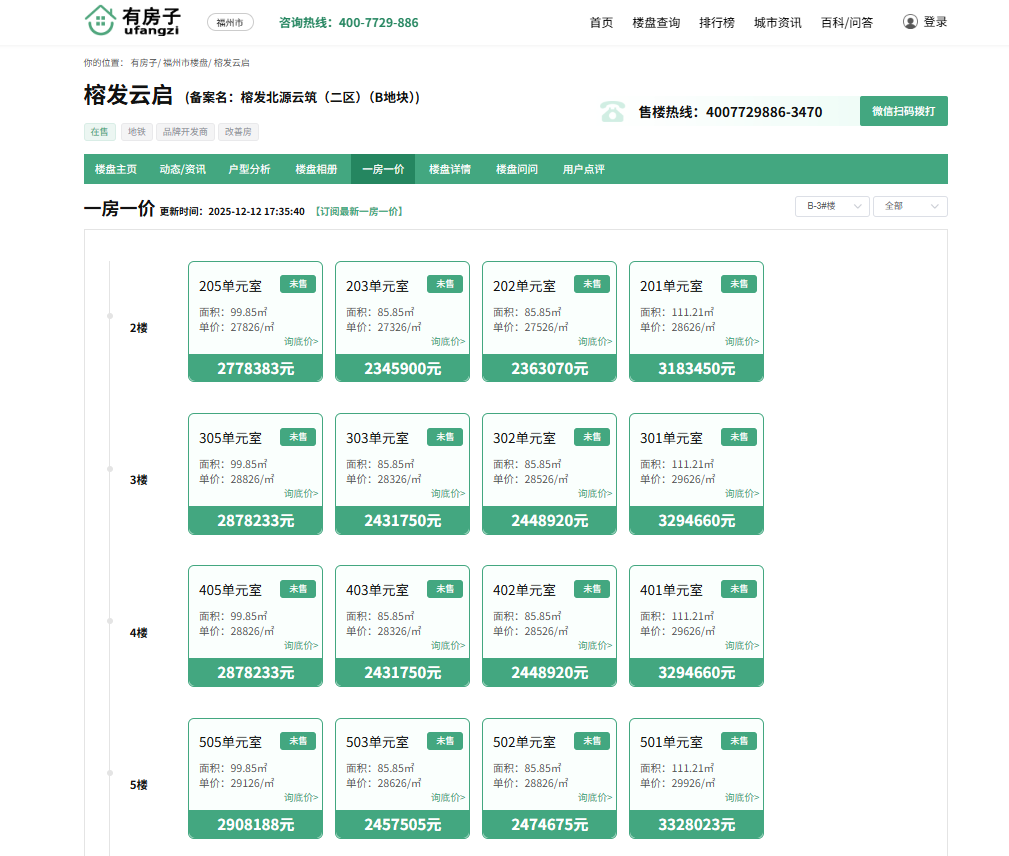Open the 福州市 city selector
1009x856 pixels.
pyautogui.click(x=230, y=22)
